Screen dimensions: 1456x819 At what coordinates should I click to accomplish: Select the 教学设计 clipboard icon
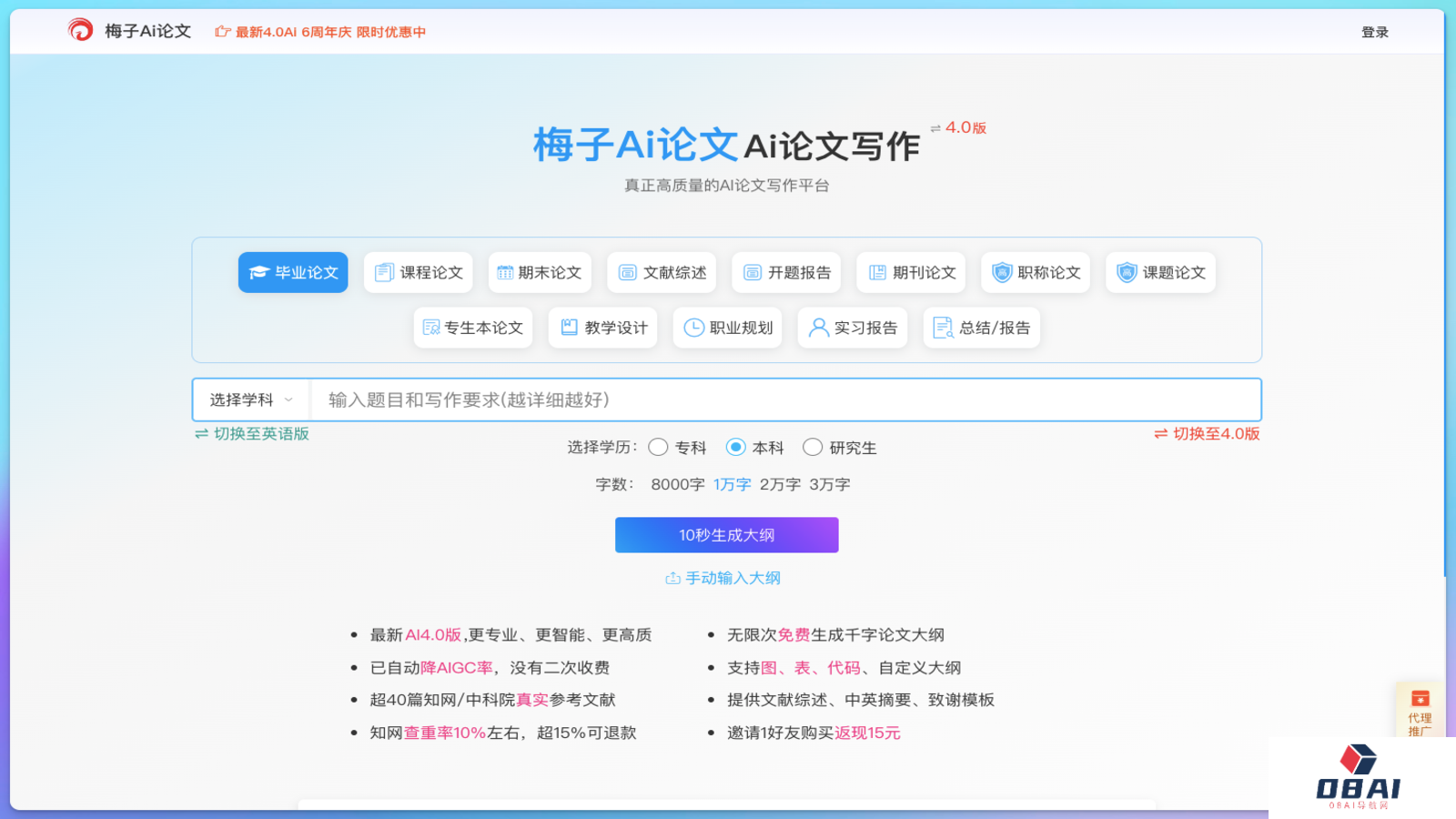click(x=569, y=328)
